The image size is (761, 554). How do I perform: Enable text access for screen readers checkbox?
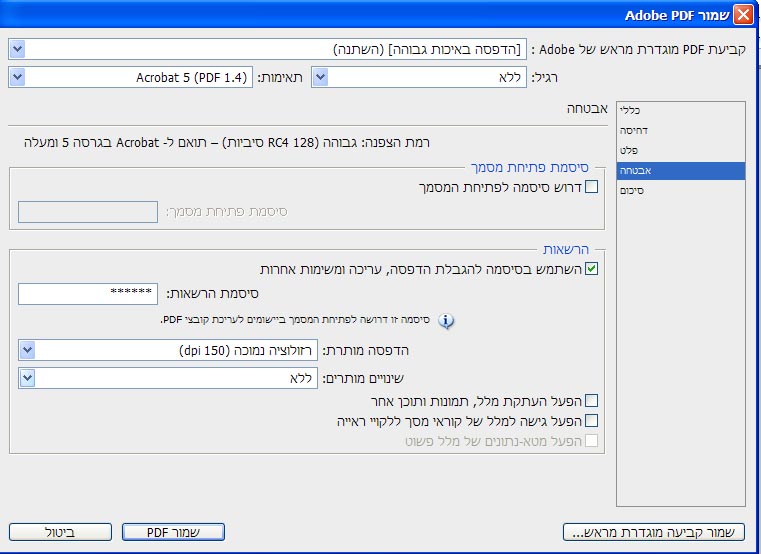(x=591, y=420)
